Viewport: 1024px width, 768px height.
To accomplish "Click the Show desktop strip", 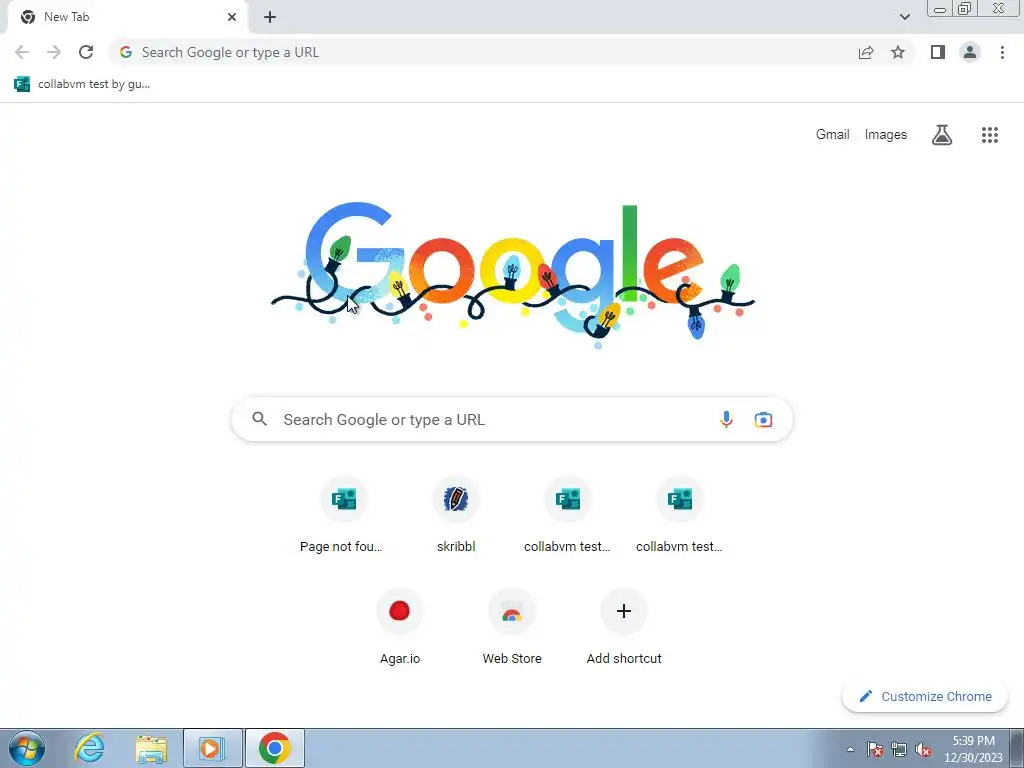I will pos(1017,748).
